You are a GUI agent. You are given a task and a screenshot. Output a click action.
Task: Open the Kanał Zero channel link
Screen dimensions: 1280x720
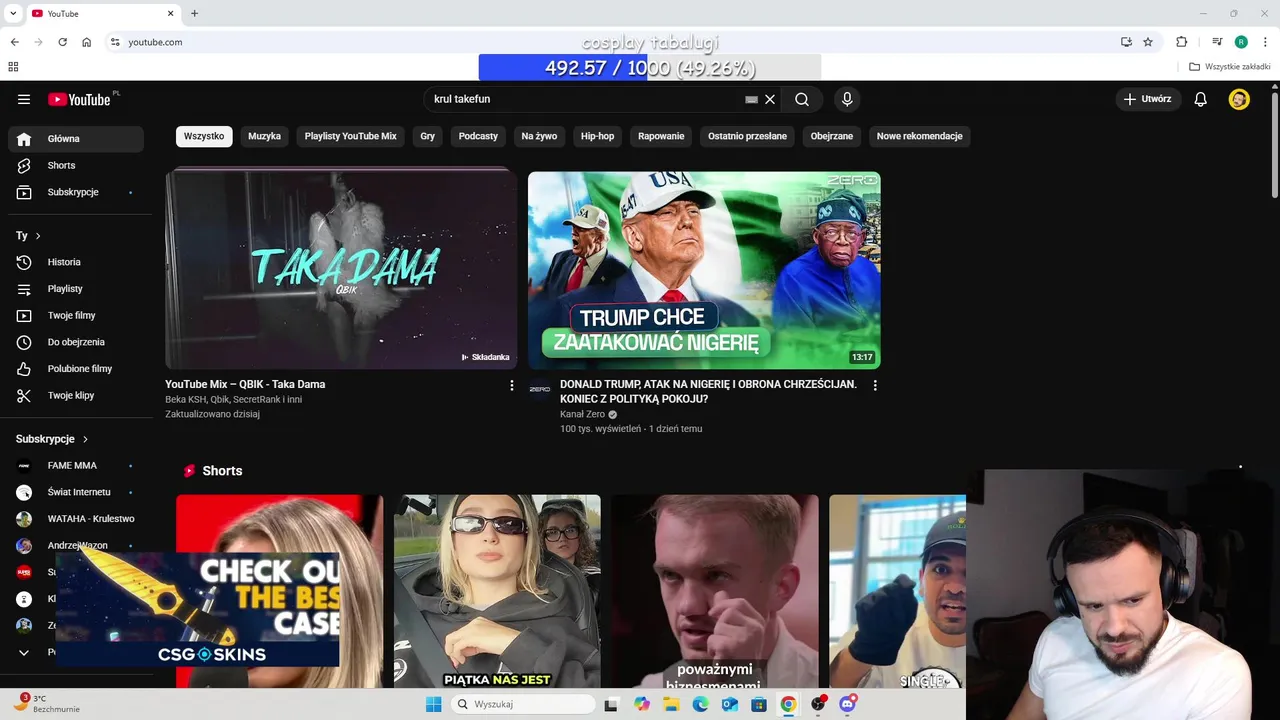click(583, 415)
